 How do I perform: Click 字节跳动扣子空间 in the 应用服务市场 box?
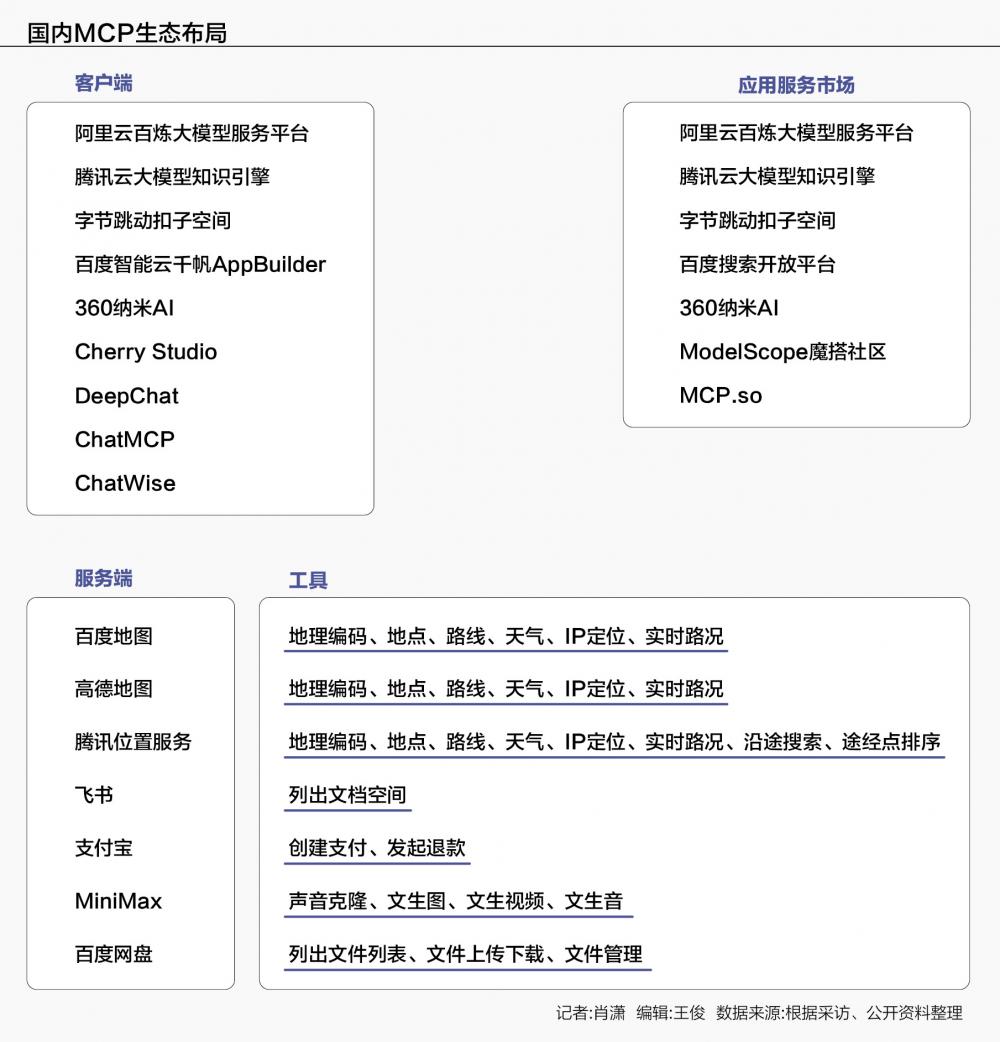(x=757, y=221)
